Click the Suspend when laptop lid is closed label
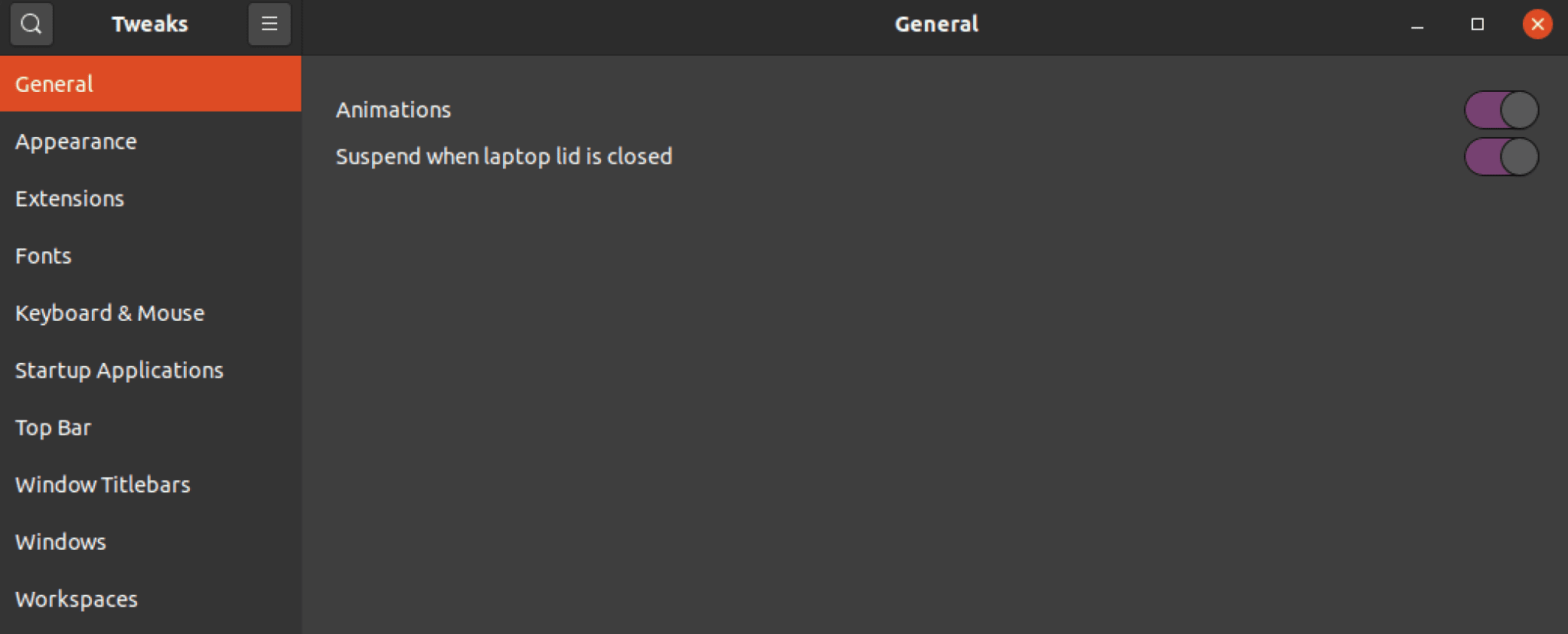The height and width of the screenshot is (634, 1568). click(x=505, y=156)
